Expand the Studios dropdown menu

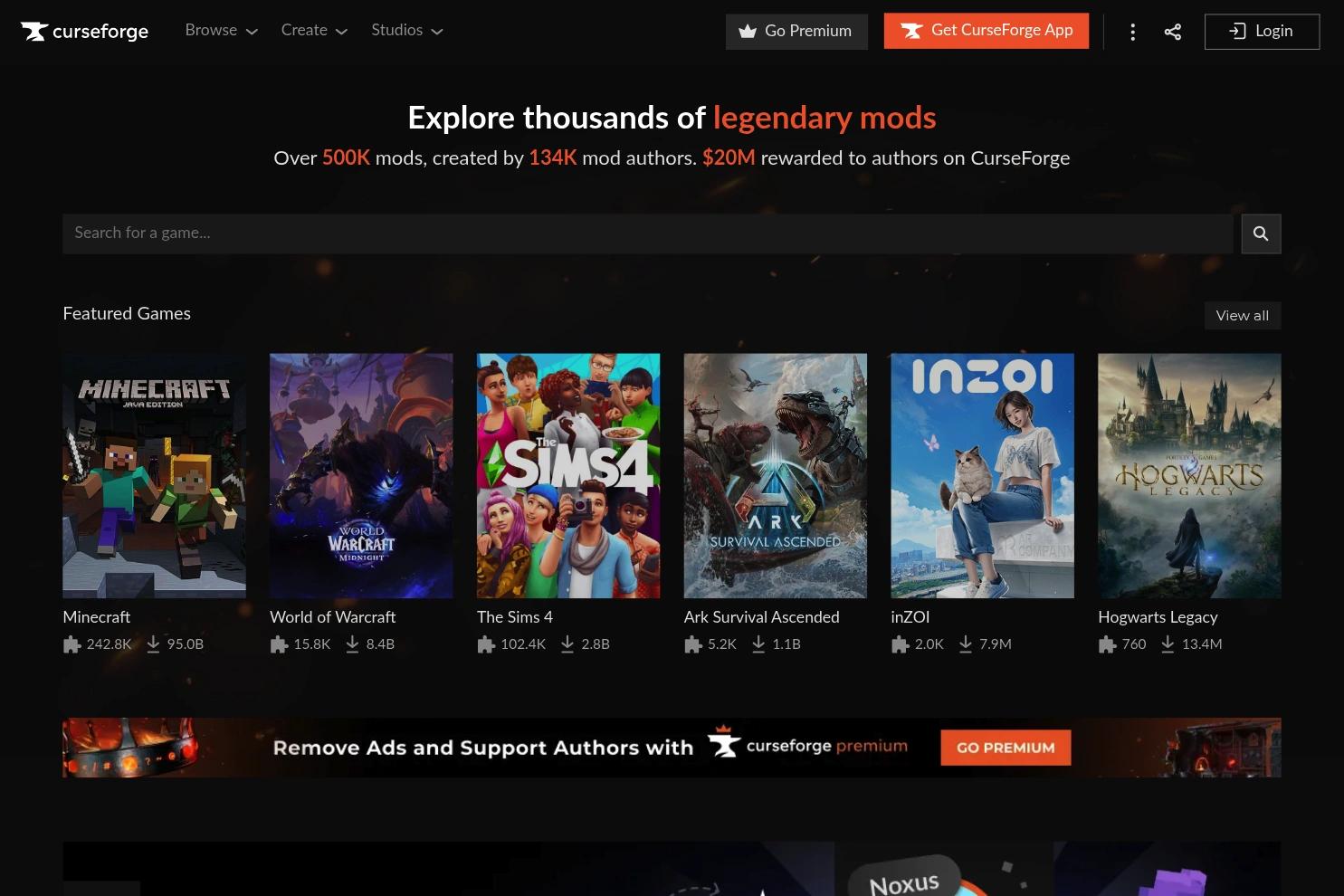(x=407, y=30)
